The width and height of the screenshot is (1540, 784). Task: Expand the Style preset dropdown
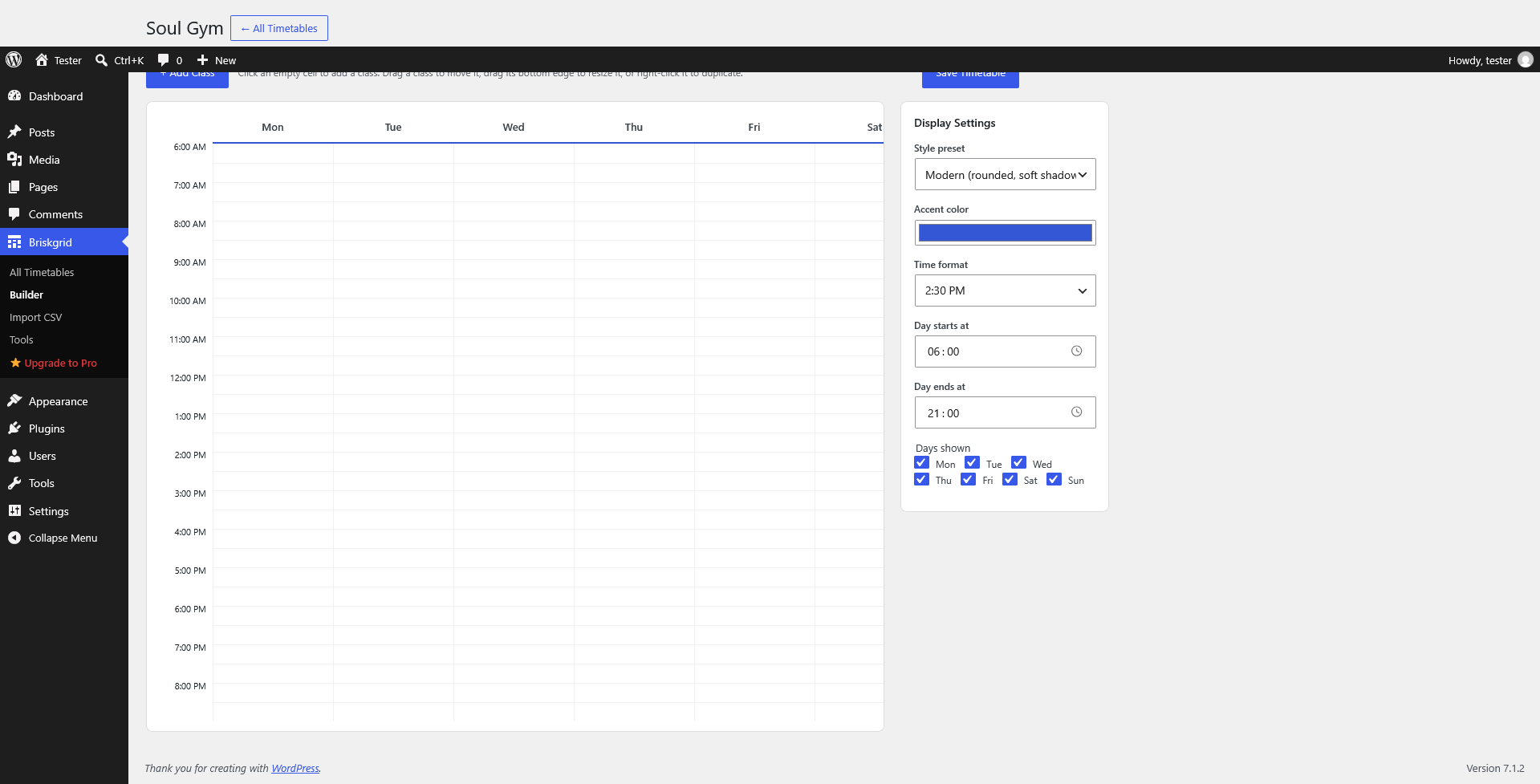pos(1005,174)
